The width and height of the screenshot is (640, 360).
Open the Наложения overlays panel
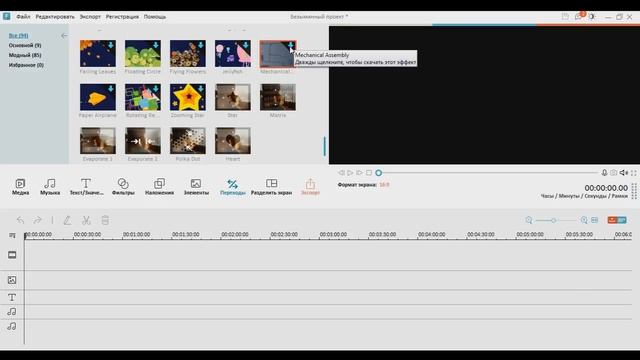pos(159,187)
